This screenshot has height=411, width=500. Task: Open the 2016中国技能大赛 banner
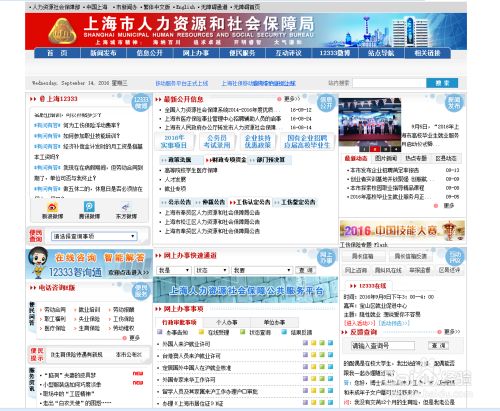pyautogui.click(x=402, y=230)
